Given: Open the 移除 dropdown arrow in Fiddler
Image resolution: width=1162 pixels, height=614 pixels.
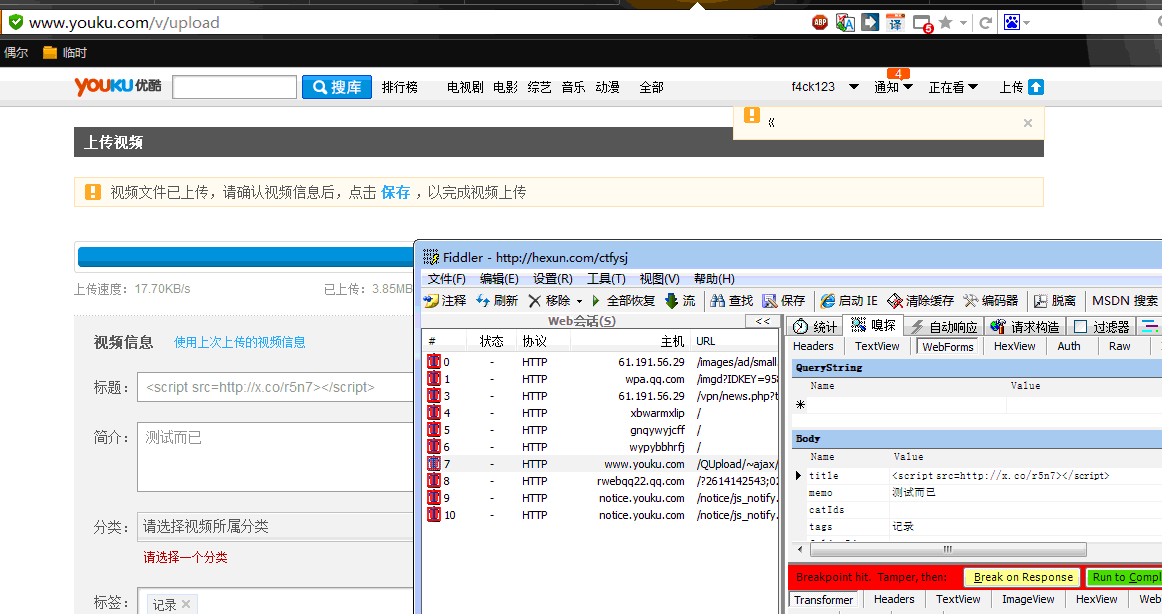Looking at the screenshot, I should (x=580, y=301).
